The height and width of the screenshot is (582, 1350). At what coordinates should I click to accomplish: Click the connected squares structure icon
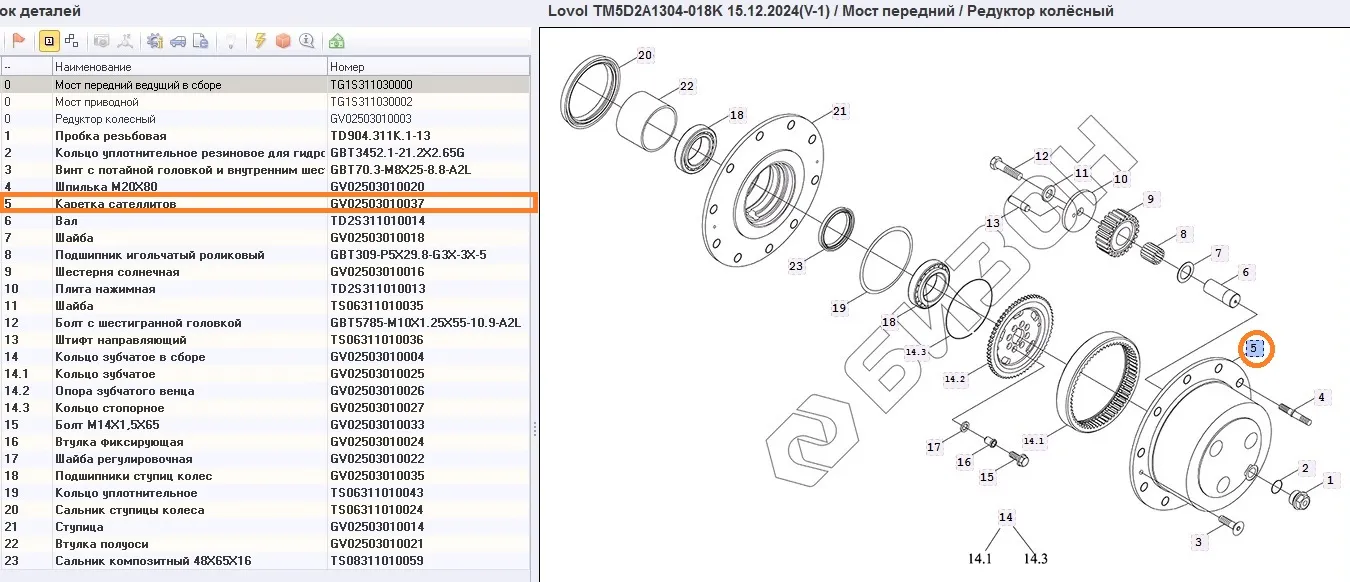(x=72, y=41)
